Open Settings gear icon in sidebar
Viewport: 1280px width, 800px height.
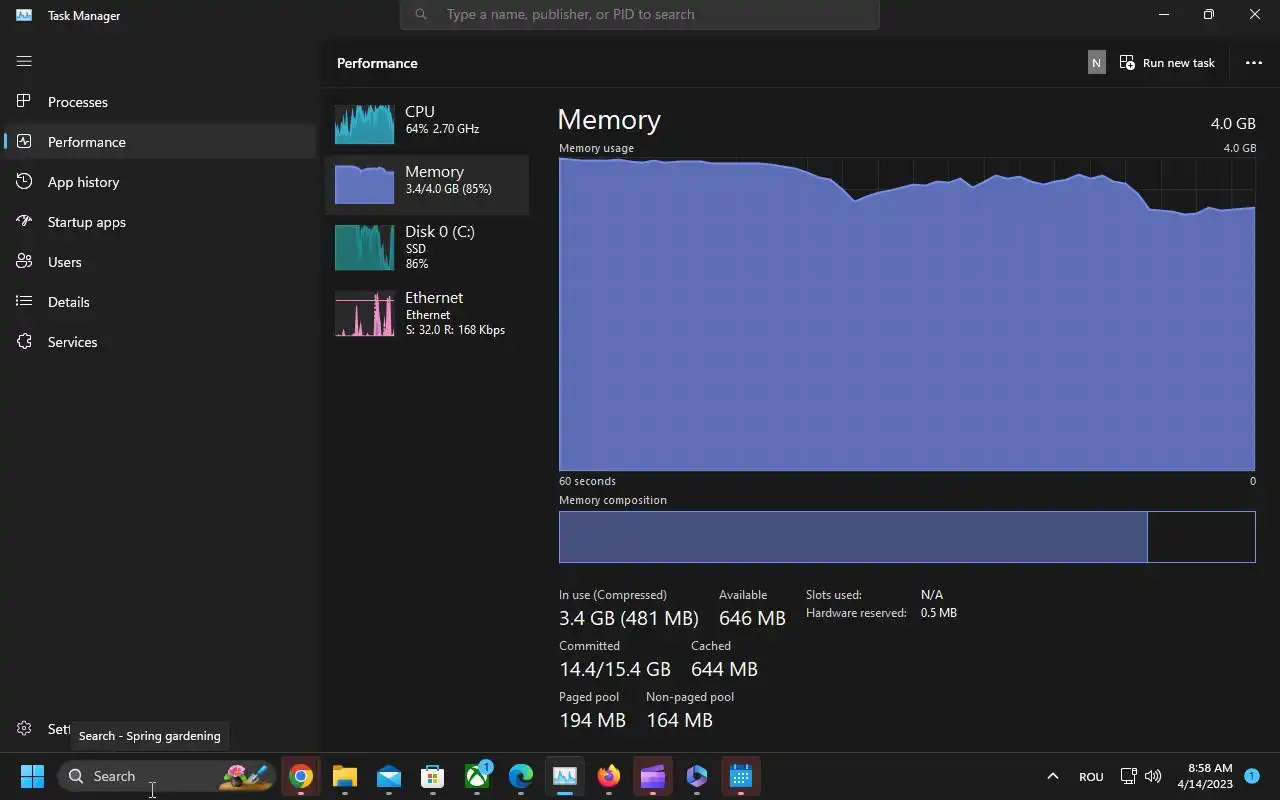pos(24,729)
